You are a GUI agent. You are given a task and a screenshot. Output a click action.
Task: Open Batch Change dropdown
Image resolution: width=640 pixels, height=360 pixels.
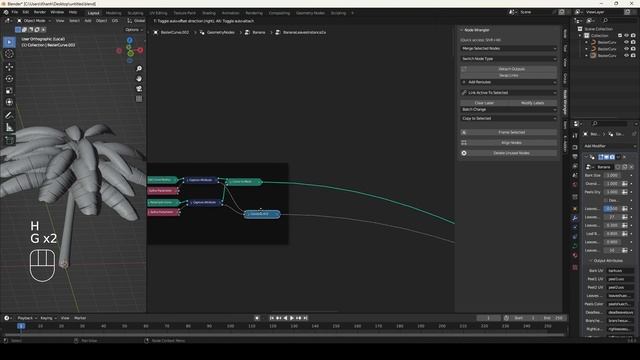click(x=509, y=109)
